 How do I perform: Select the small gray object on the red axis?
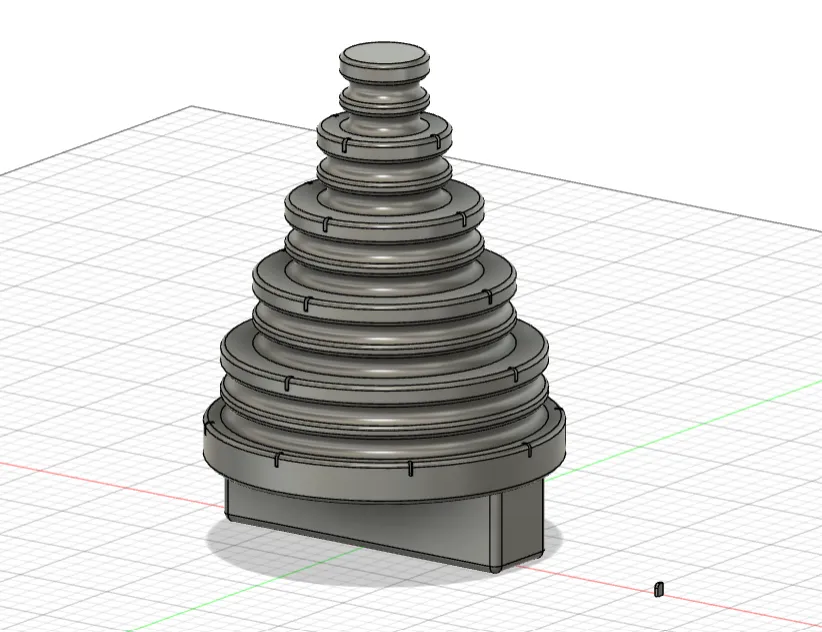click(x=659, y=589)
